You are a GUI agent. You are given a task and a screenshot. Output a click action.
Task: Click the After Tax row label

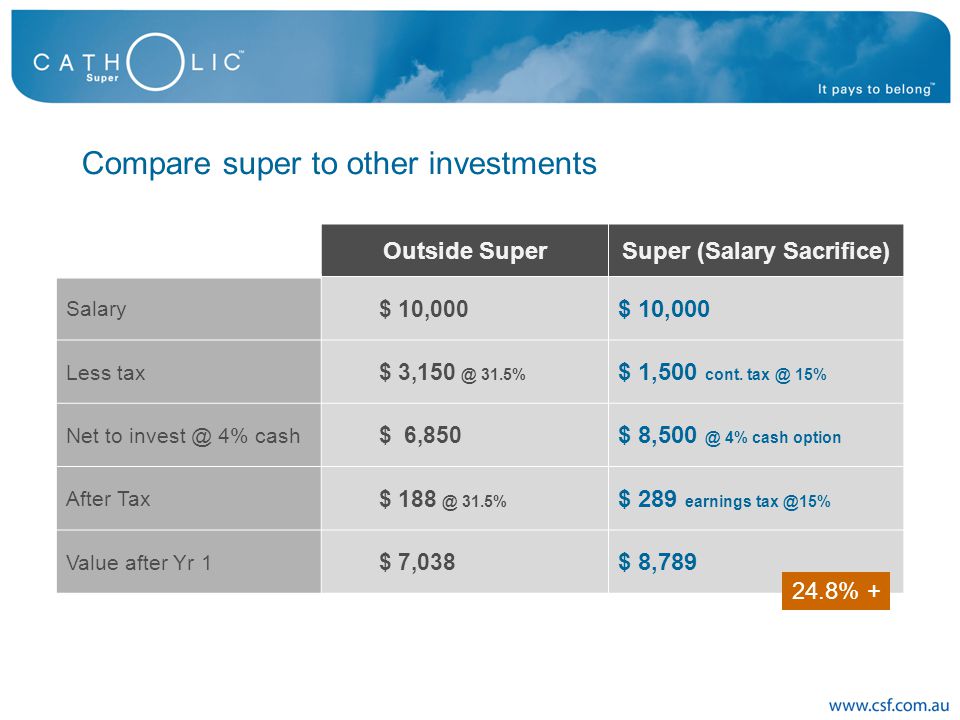108,499
